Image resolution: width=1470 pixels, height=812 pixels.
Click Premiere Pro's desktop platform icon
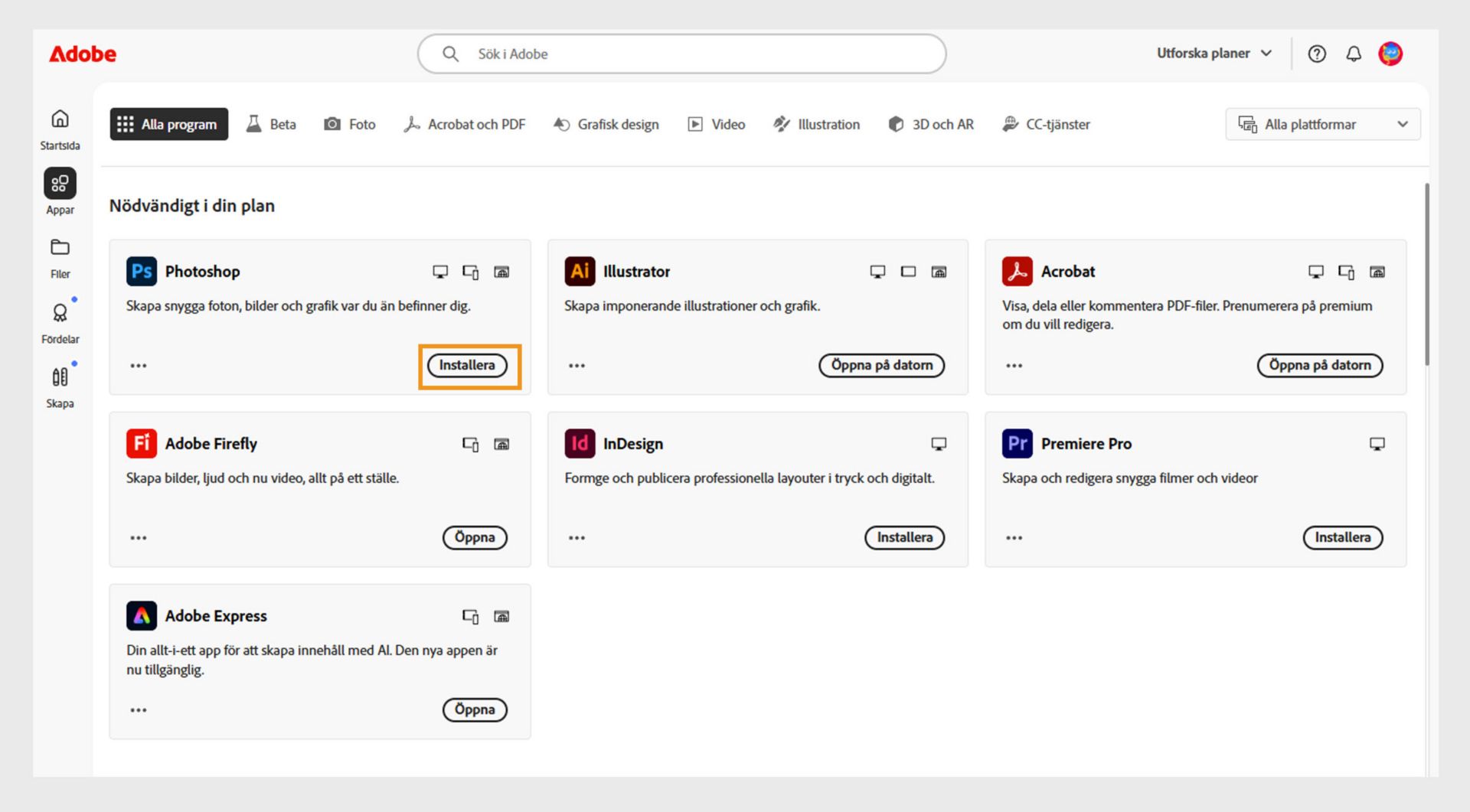click(1377, 444)
